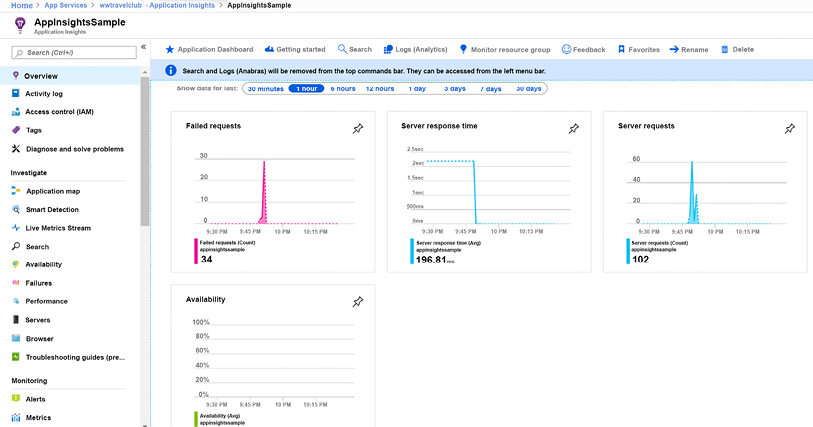Click the Application map icon
813x427 pixels.
click(16, 191)
